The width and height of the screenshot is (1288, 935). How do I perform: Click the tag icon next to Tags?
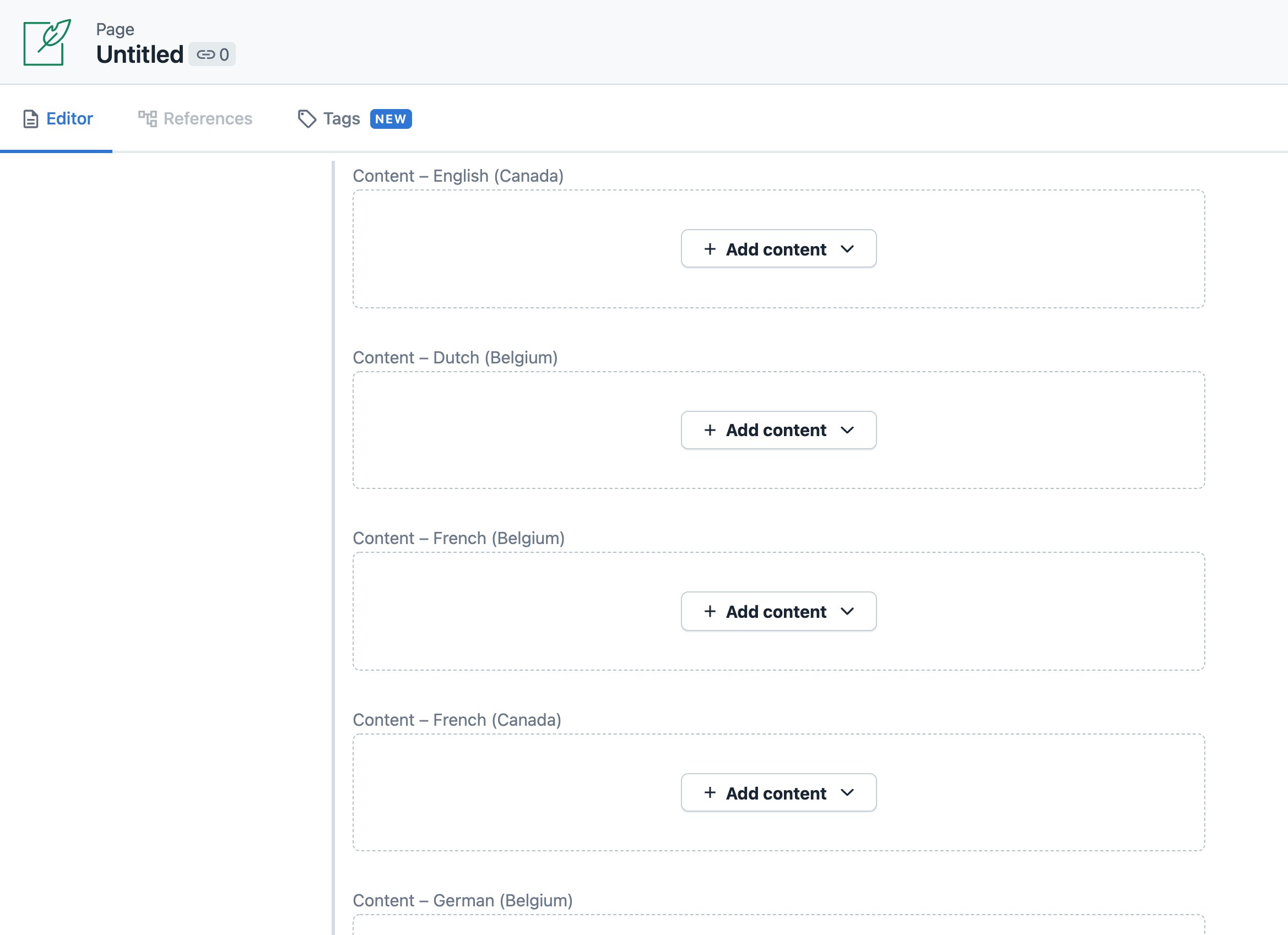click(306, 118)
